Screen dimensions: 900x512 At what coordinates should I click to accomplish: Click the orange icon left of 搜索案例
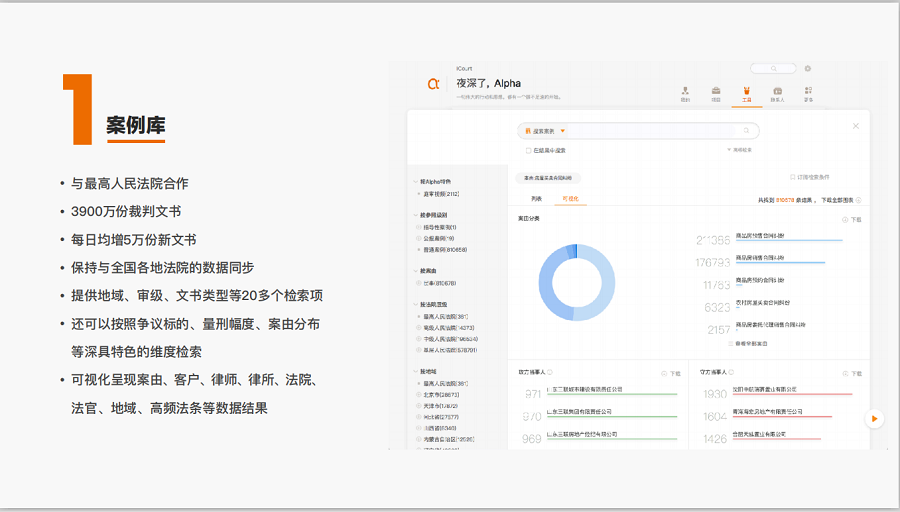528,131
